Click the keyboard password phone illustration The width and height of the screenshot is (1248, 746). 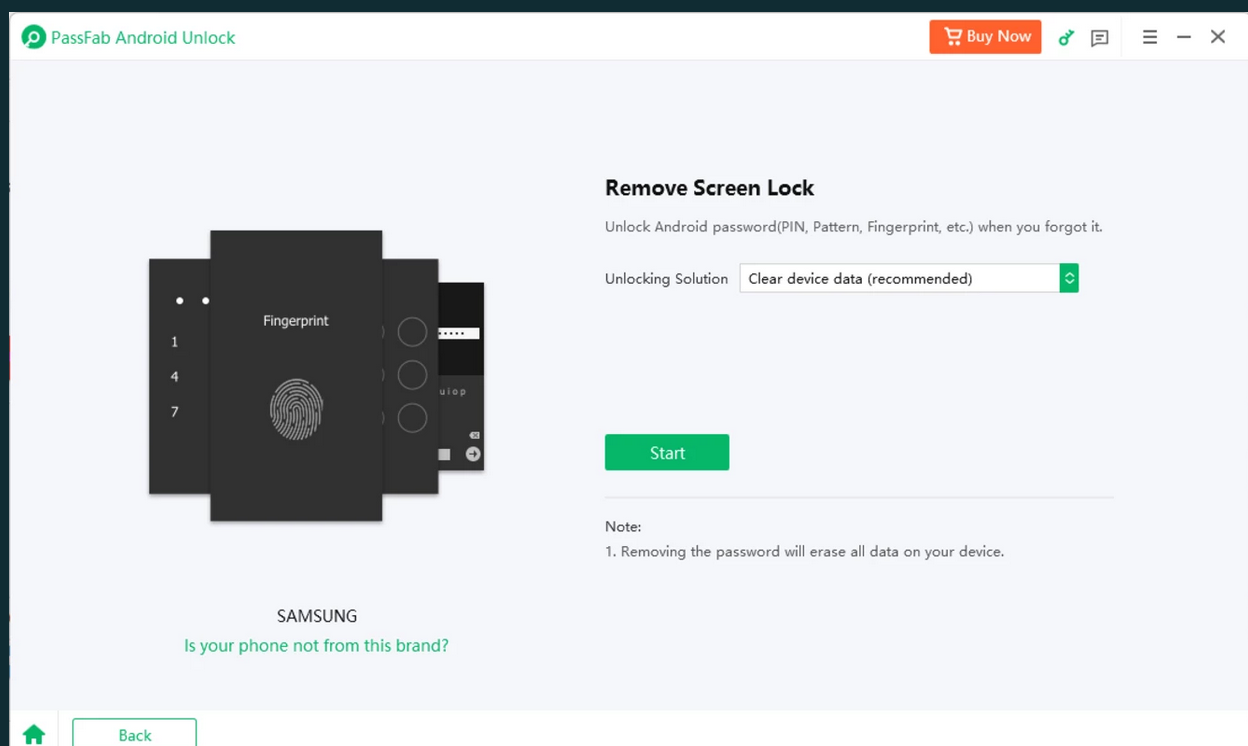pyautogui.click(x=461, y=377)
